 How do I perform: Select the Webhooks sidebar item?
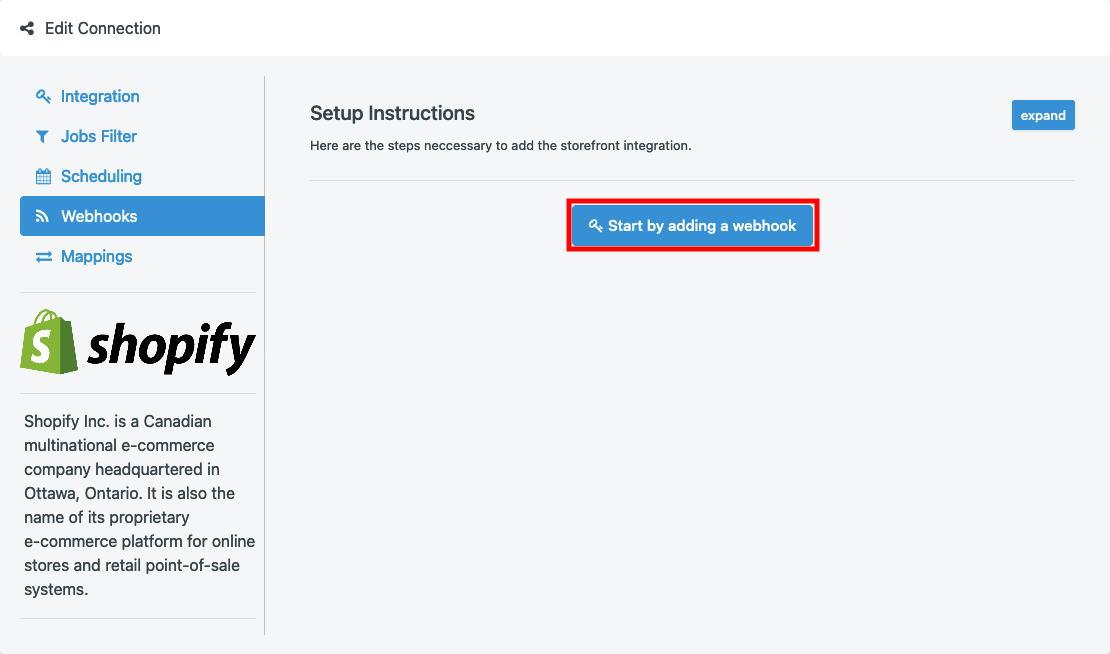[x=142, y=216]
